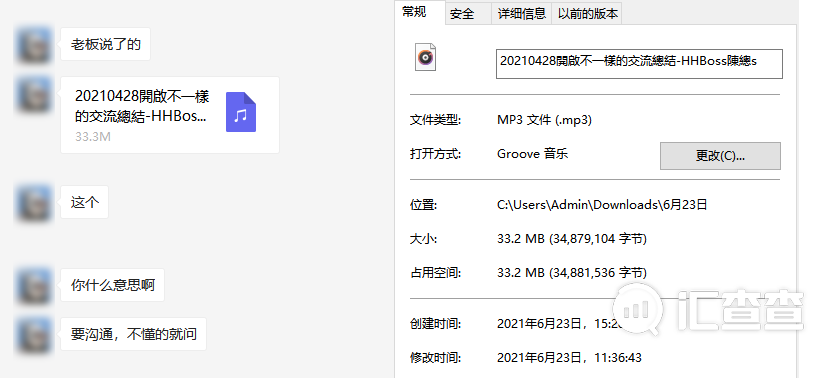Click the 占用空间: label
This screenshot has height=378, width=818.
coord(436,273)
